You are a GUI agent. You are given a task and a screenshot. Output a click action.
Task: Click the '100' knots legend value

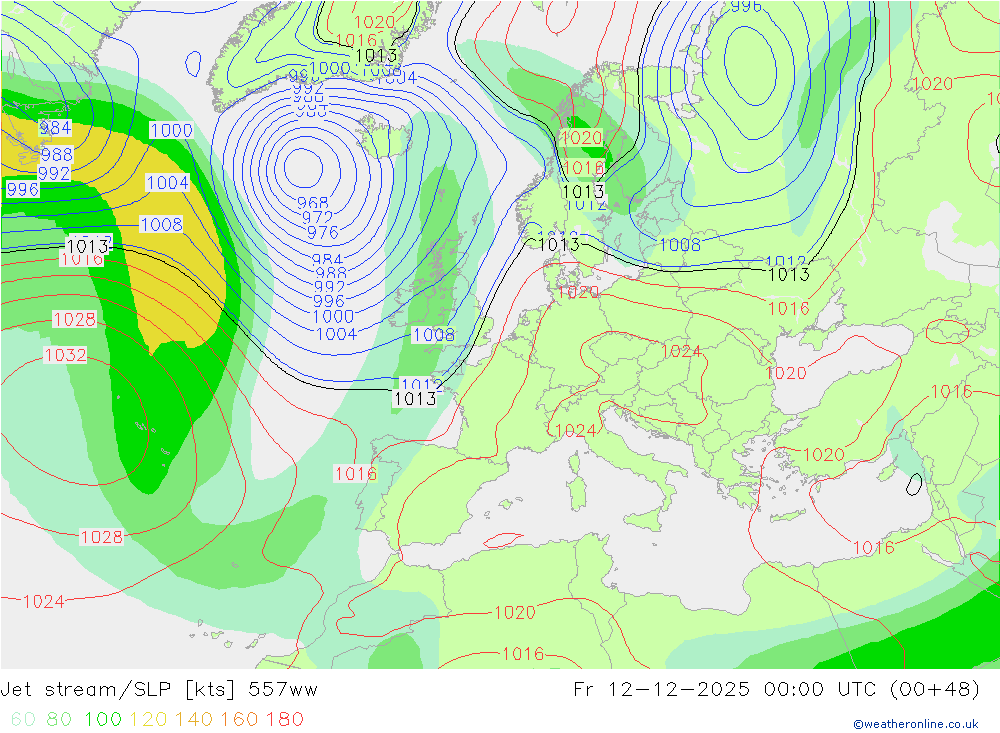pyautogui.click(x=103, y=719)
